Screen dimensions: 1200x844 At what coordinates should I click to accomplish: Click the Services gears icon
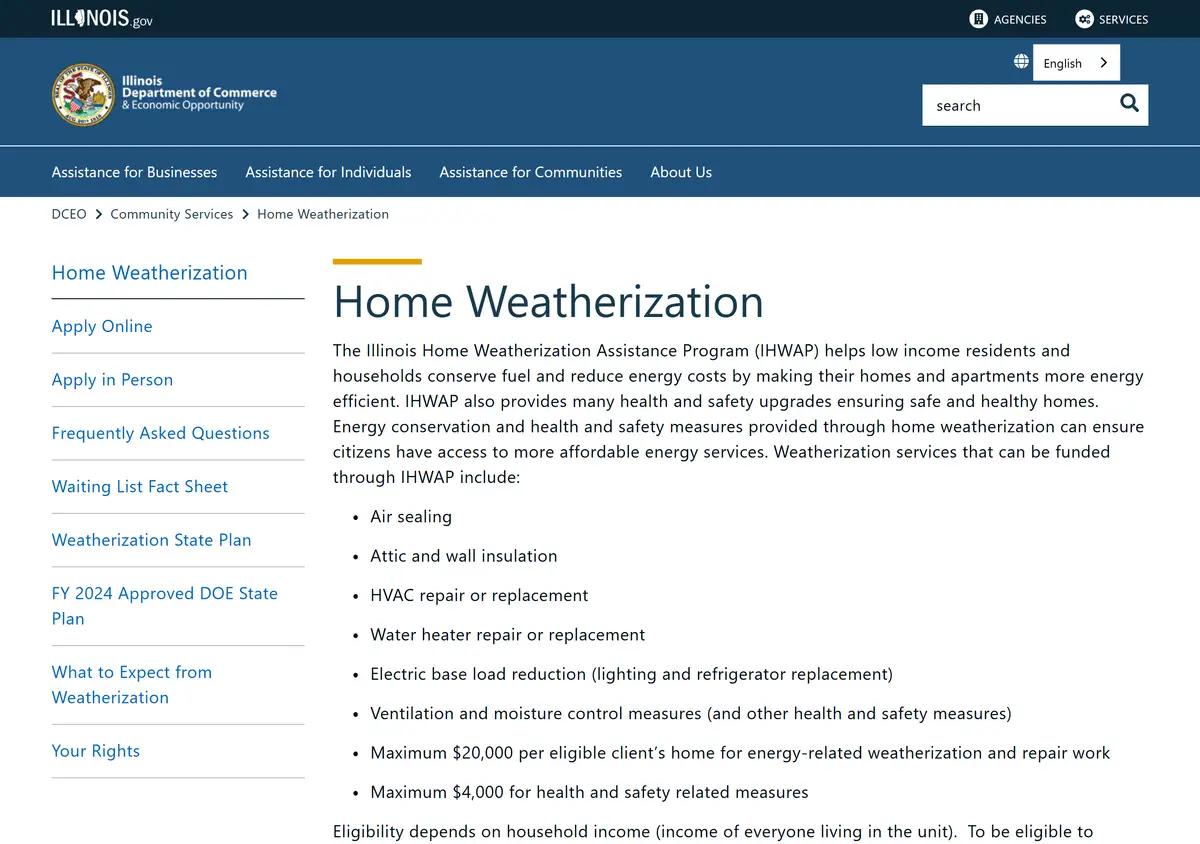click(1084, 19)
